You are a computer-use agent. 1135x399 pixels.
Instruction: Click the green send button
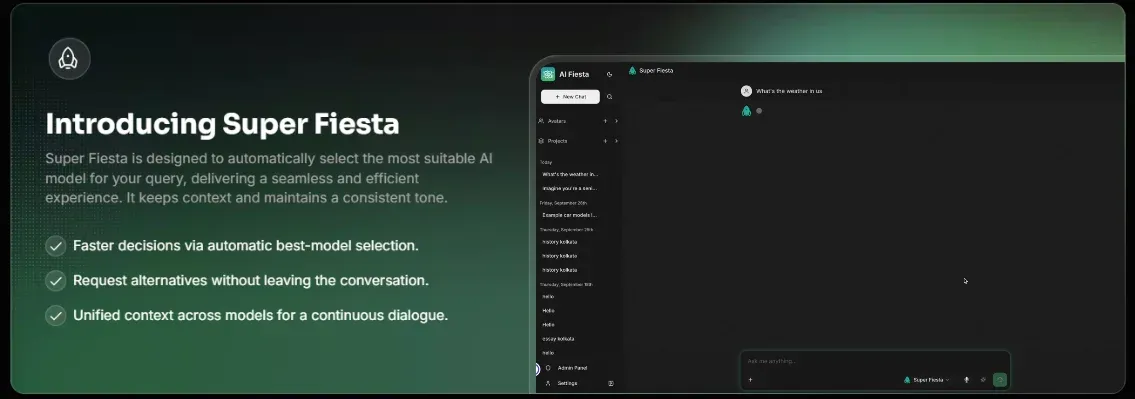1000,379
